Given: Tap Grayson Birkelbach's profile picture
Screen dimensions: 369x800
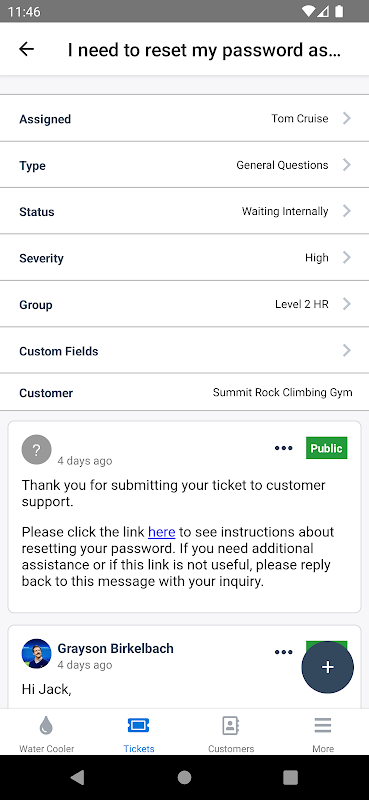Looking at the screenshot, I should [36, 654].
